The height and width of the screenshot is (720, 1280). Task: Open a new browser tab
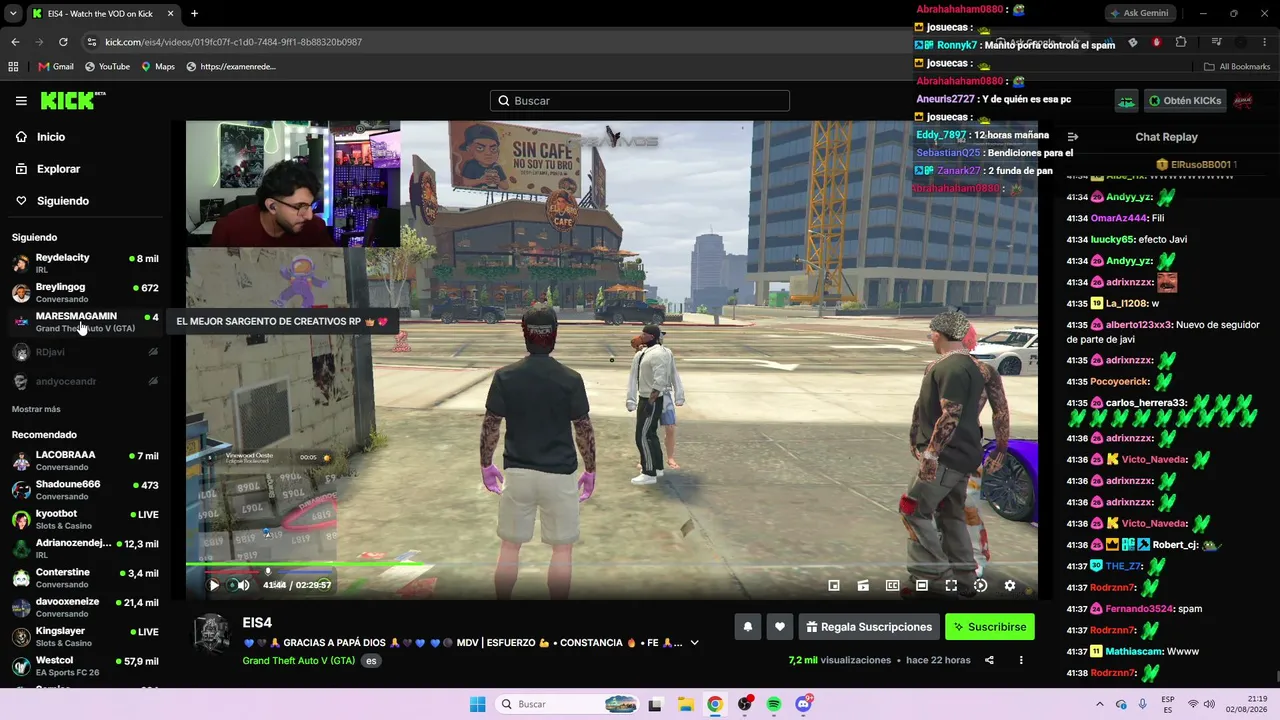point(194,14)
